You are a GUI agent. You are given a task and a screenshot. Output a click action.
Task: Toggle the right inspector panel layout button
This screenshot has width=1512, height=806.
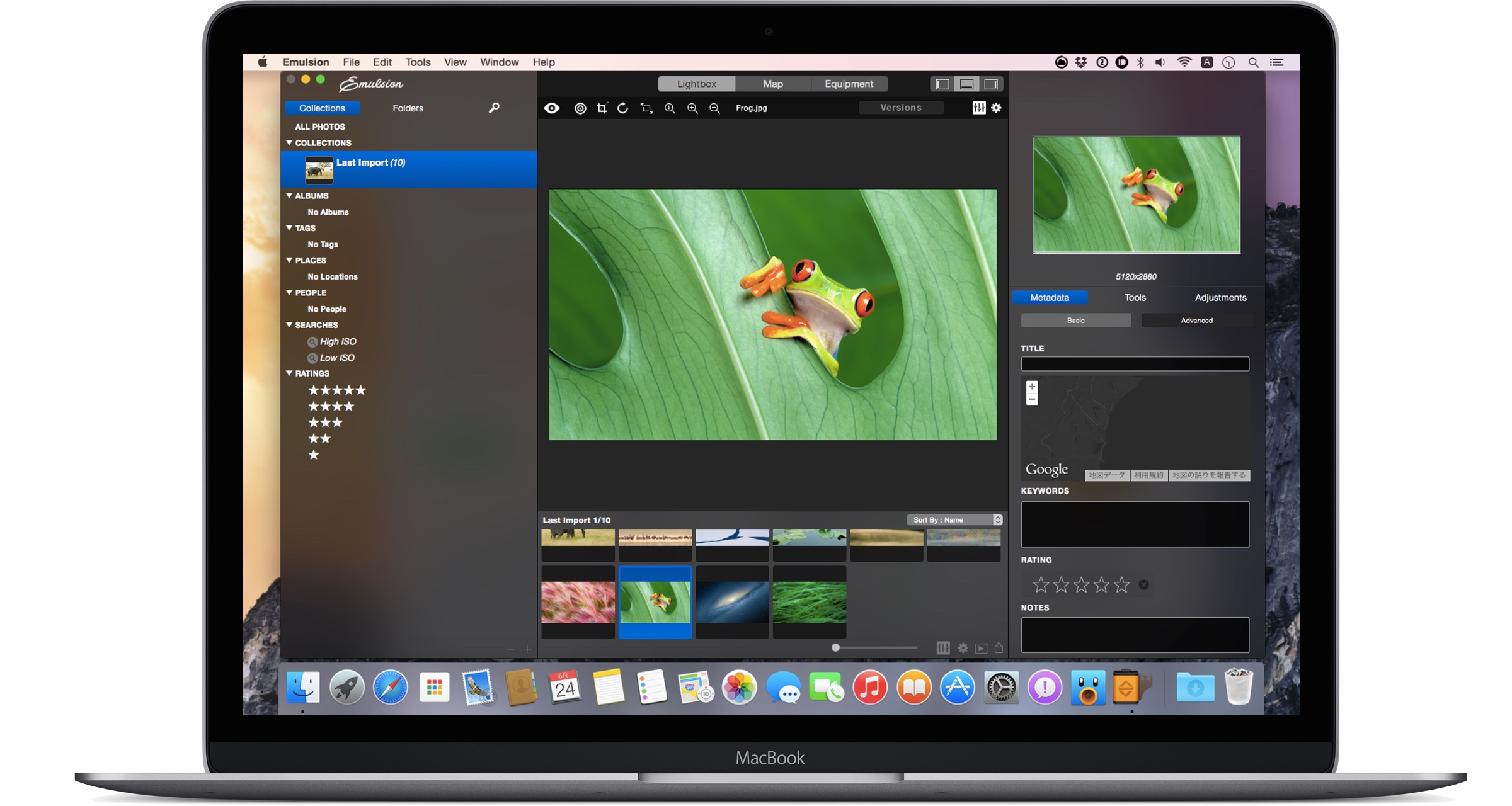(x=991, y=84)
